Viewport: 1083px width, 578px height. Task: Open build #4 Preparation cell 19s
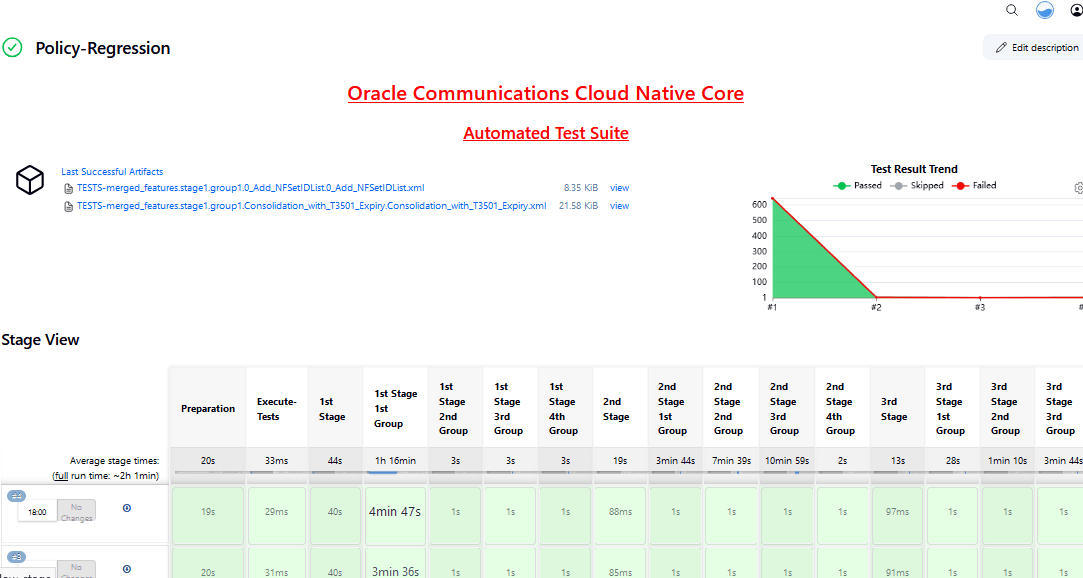click(208, 515)
